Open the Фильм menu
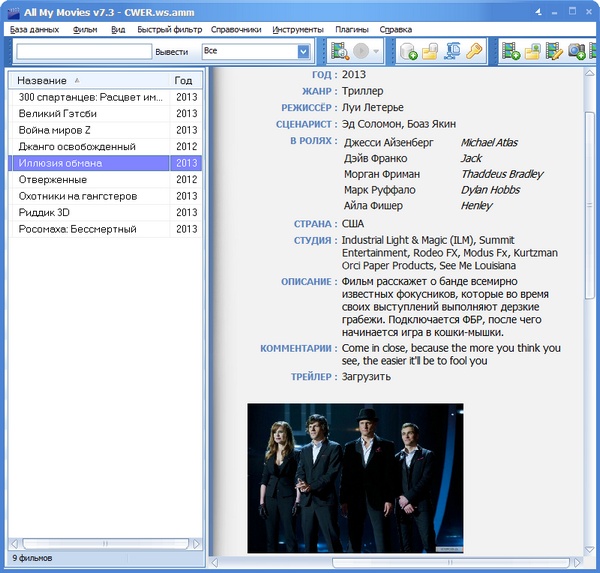 [85, 30]
